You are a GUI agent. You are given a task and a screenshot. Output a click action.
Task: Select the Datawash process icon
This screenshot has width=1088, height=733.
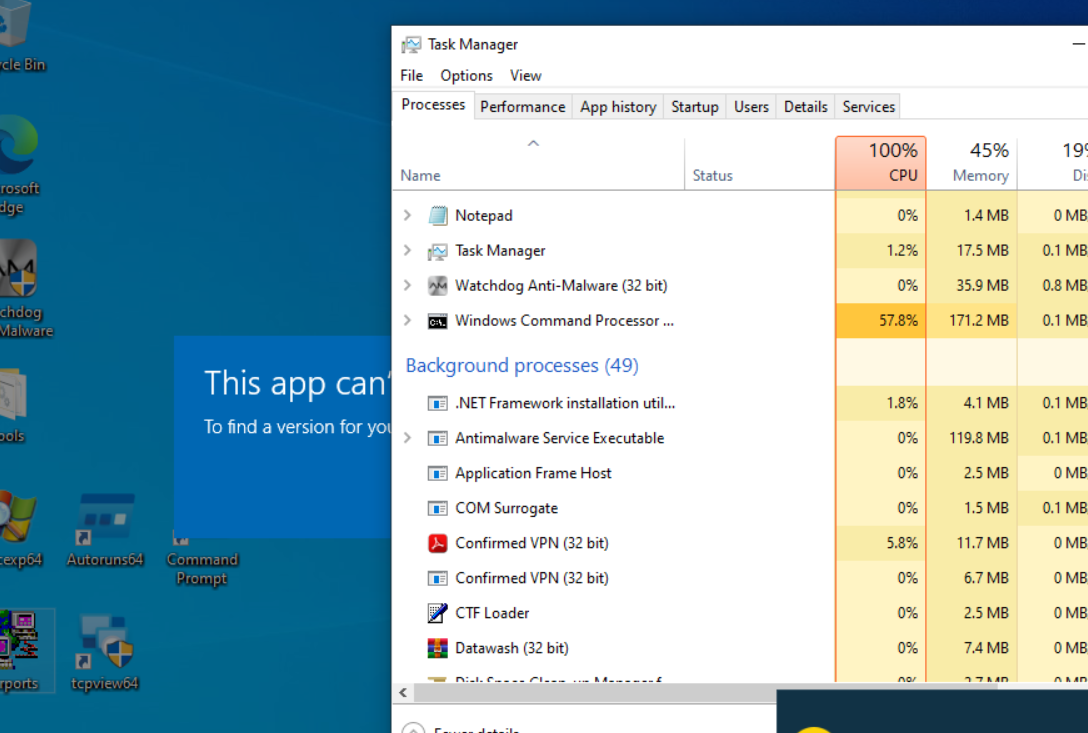click(x=437, y=648)
